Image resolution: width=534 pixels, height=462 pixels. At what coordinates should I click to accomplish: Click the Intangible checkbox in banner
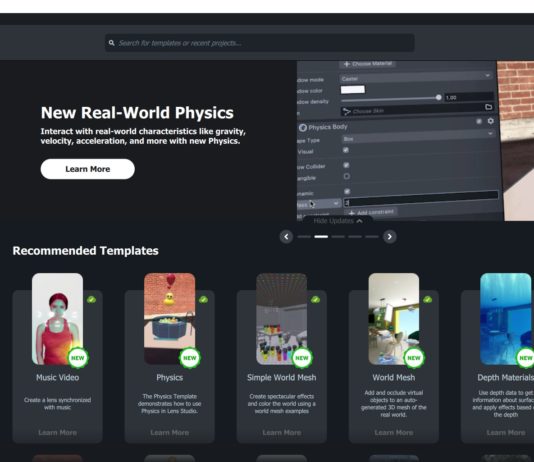[x=347, y=176]
